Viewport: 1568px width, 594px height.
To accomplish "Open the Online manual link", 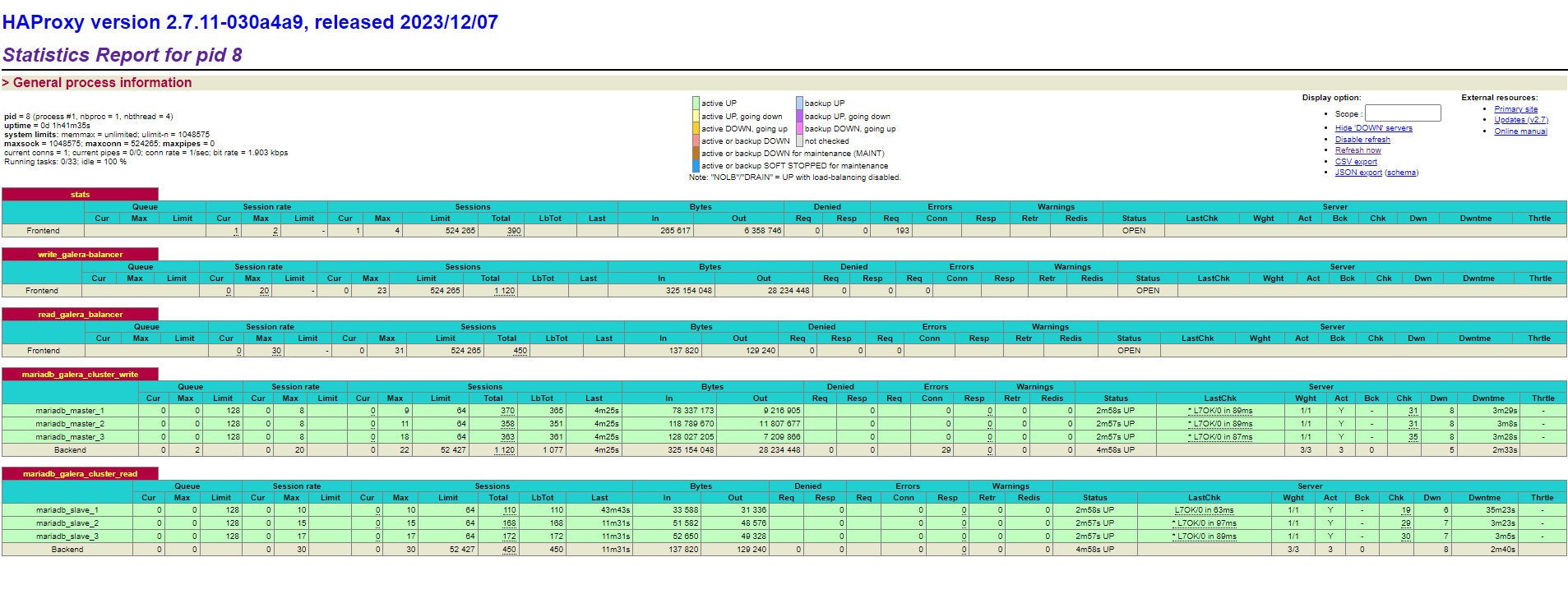I will (x=1520, y=131).
